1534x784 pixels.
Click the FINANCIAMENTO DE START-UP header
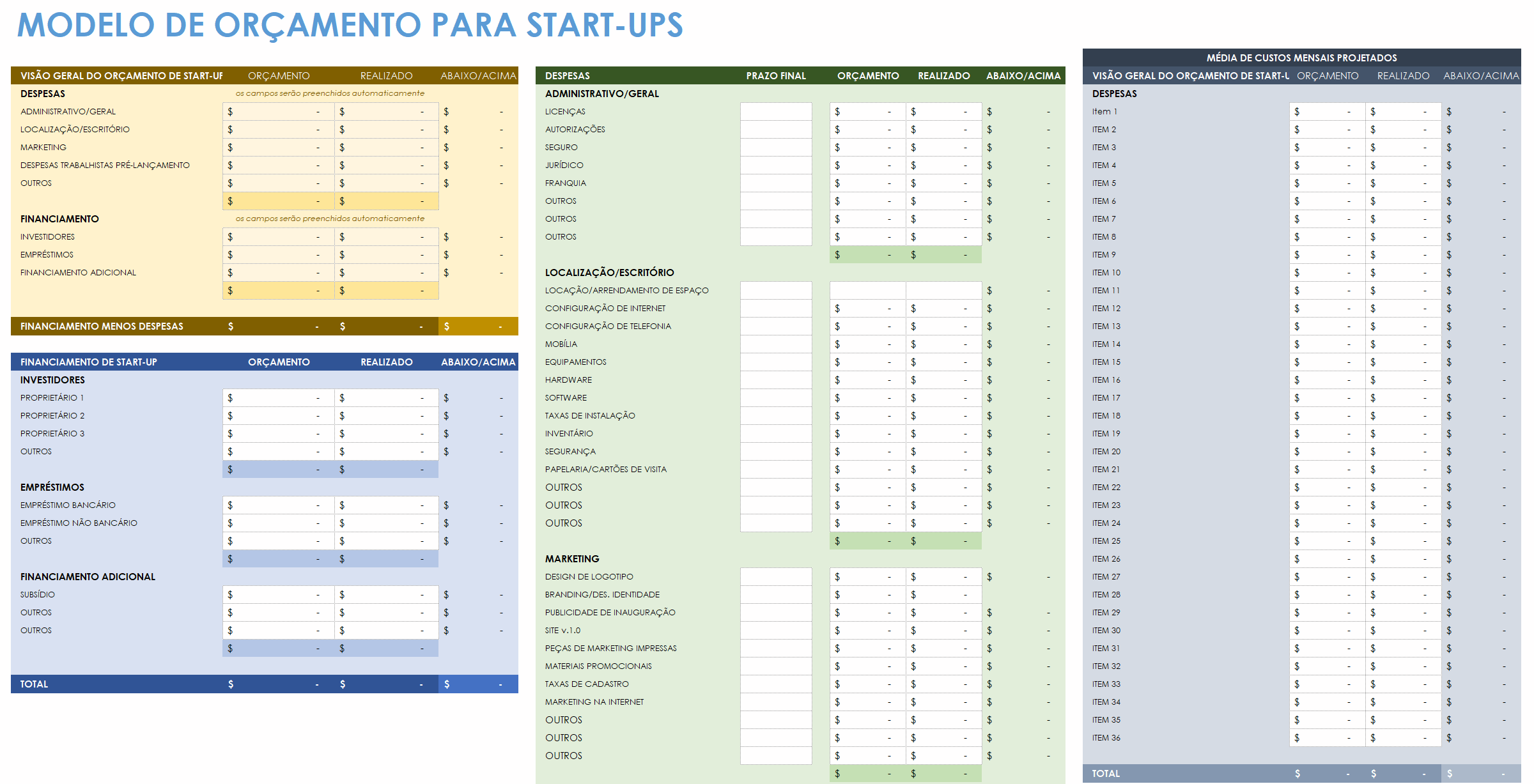coord(89,362)
